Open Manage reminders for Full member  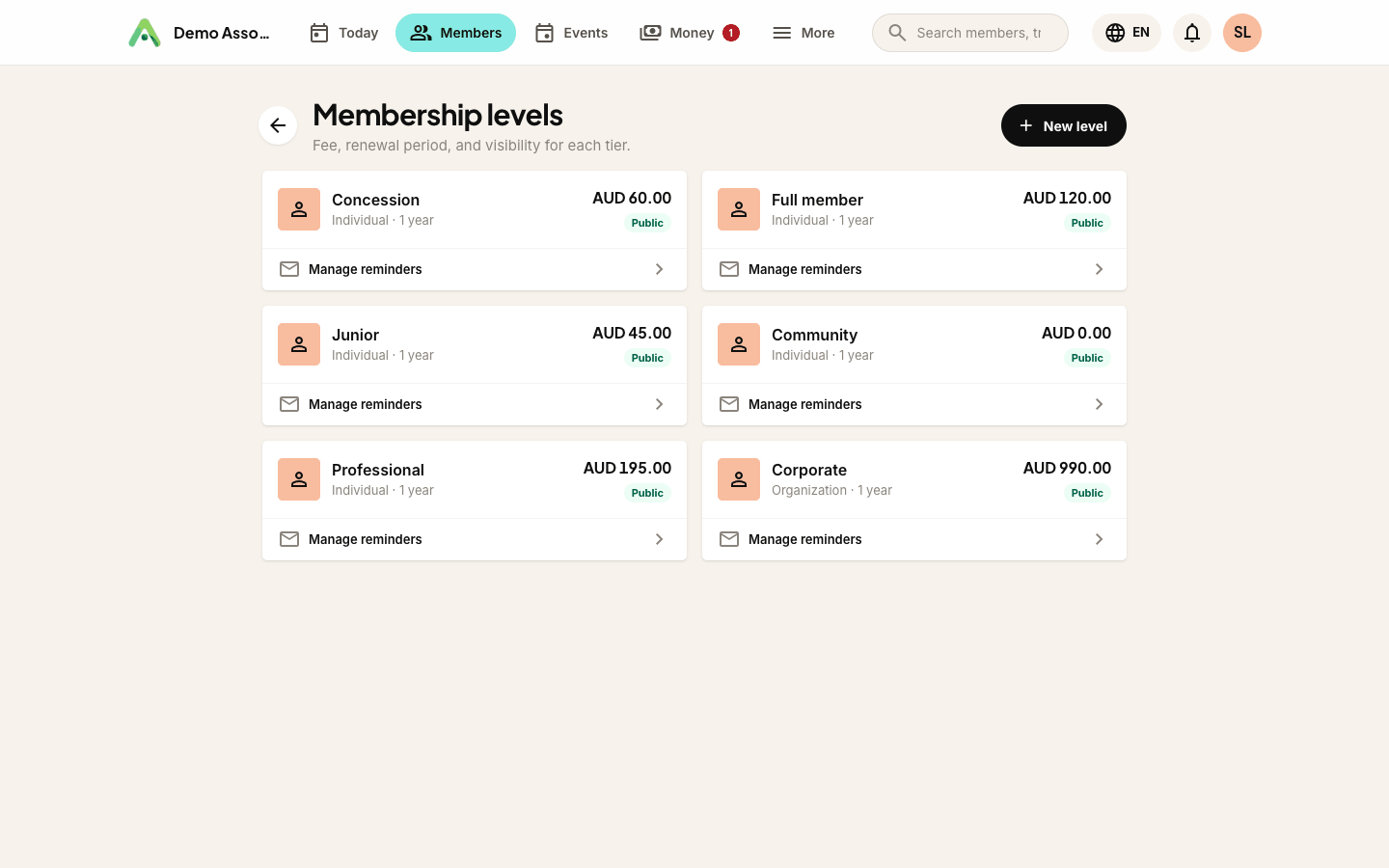click(x=914, y=269)
